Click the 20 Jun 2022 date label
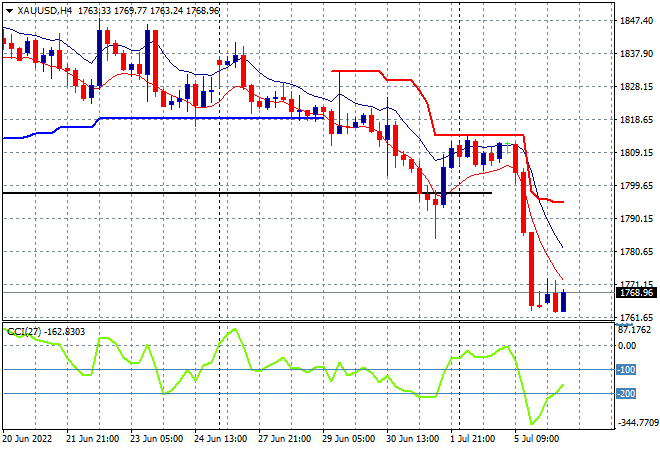Viewport: 660px width, 450px height. 27,439
